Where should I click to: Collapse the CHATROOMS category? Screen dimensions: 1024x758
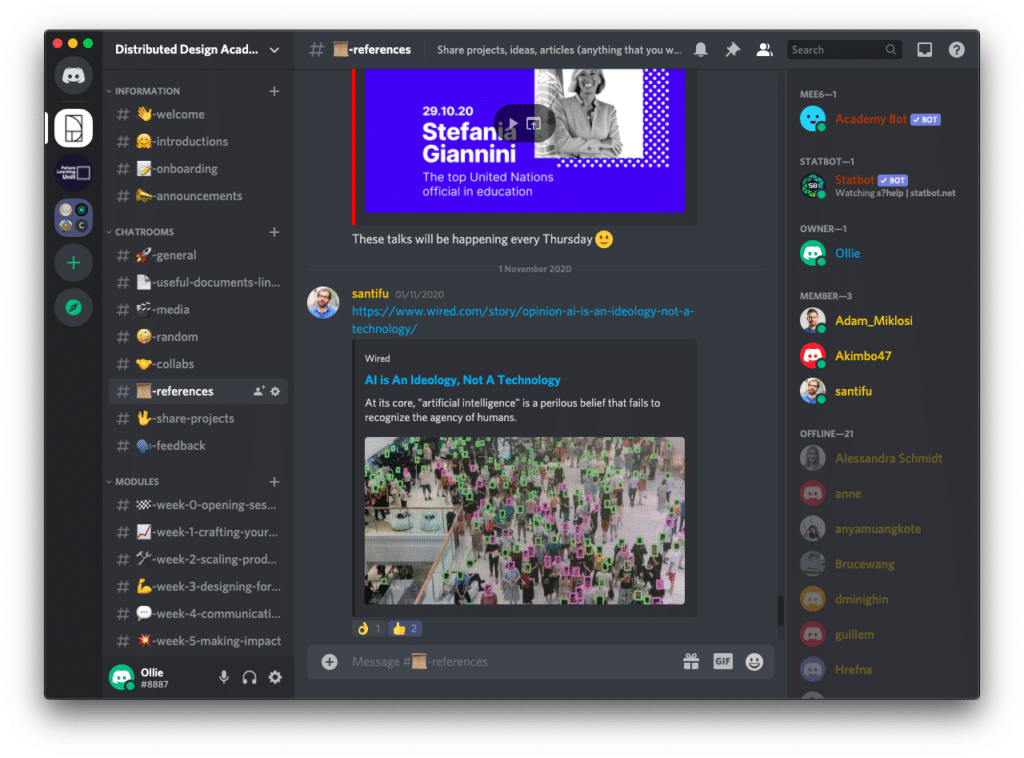point(144,232)
